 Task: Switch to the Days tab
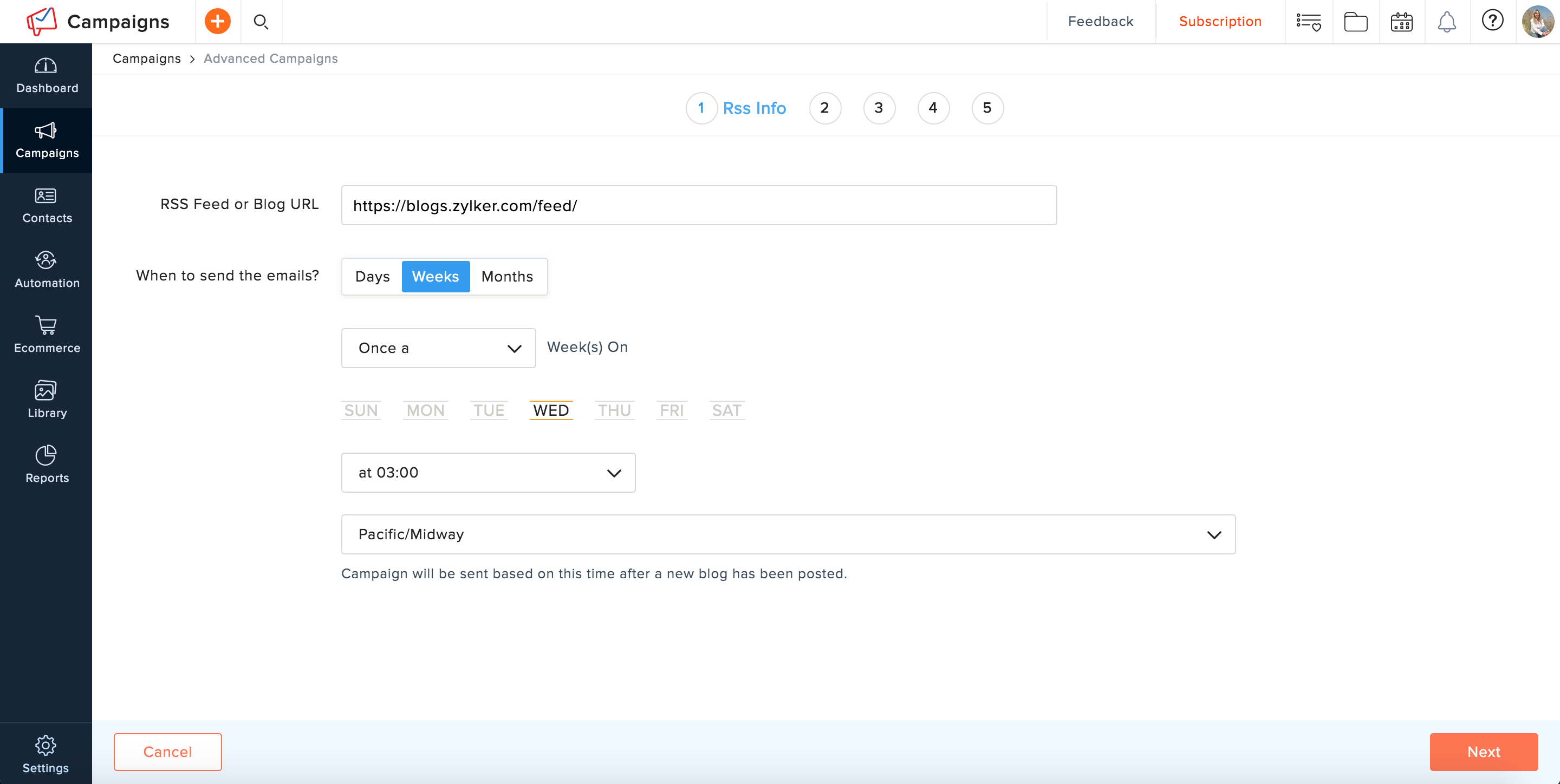pyautogui.click(x=373, y=277)
